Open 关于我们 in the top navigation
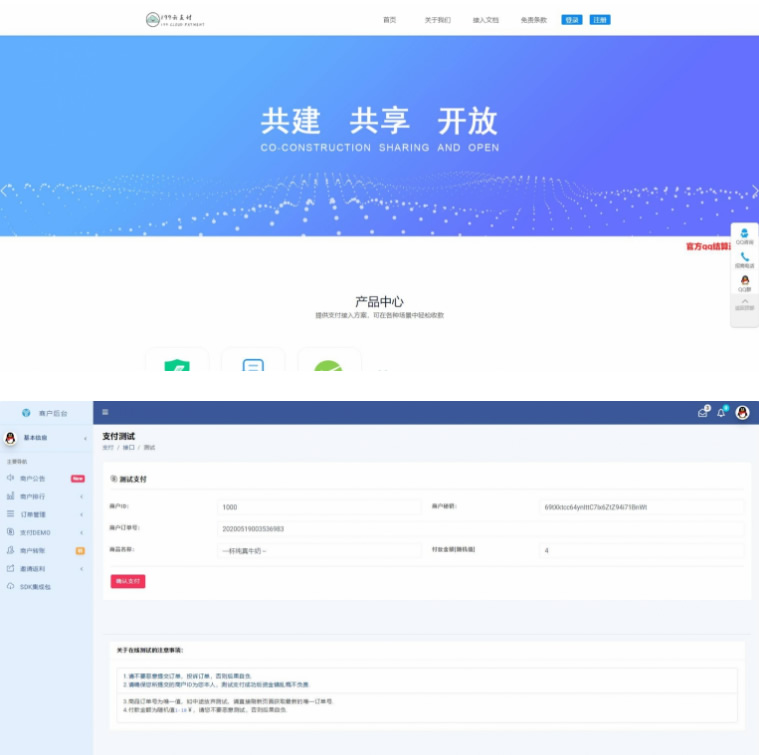Viewport: 759px width, 755px height. point(437,20)
